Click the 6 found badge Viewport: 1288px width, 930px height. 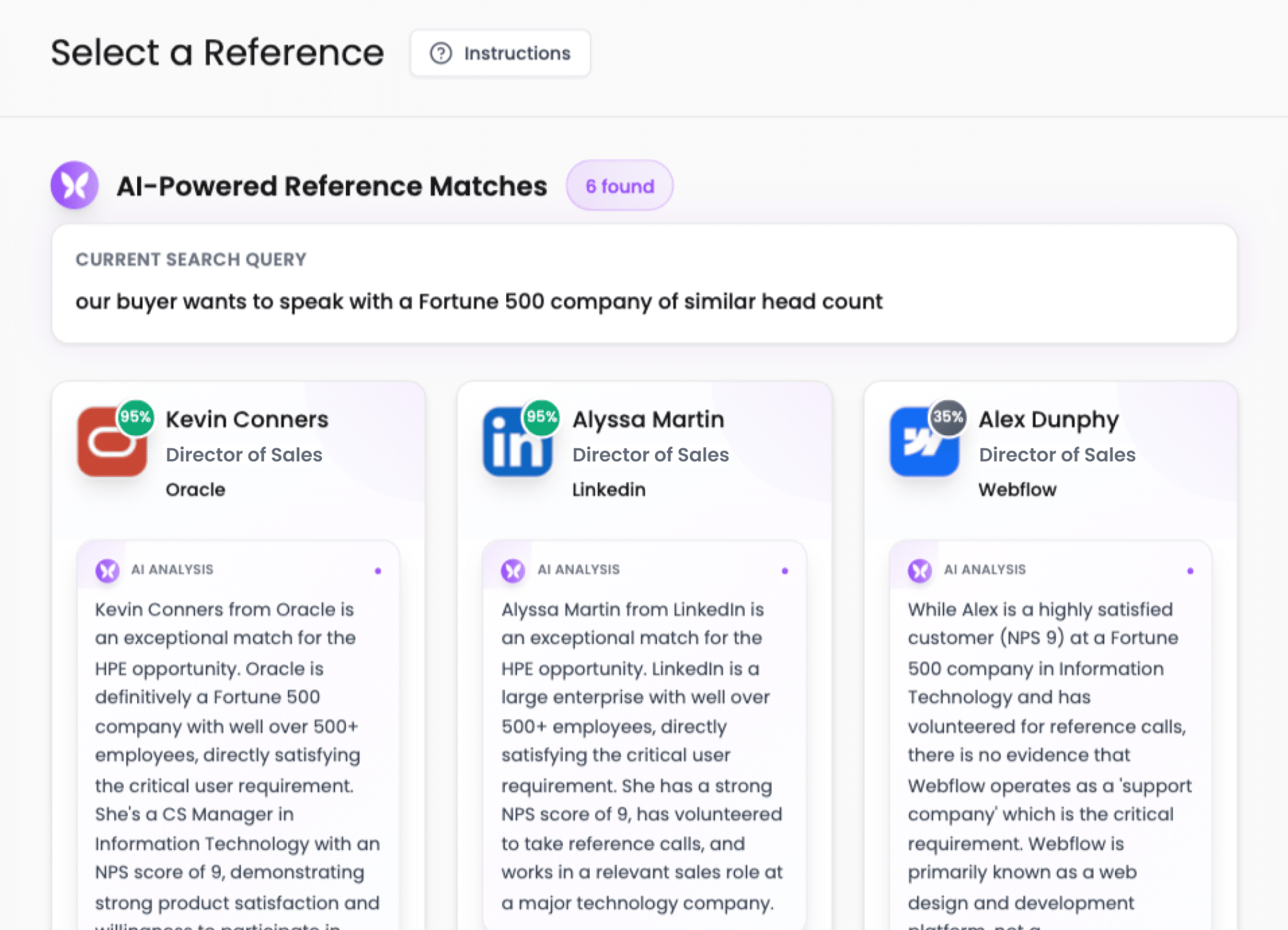coord(619,185)
